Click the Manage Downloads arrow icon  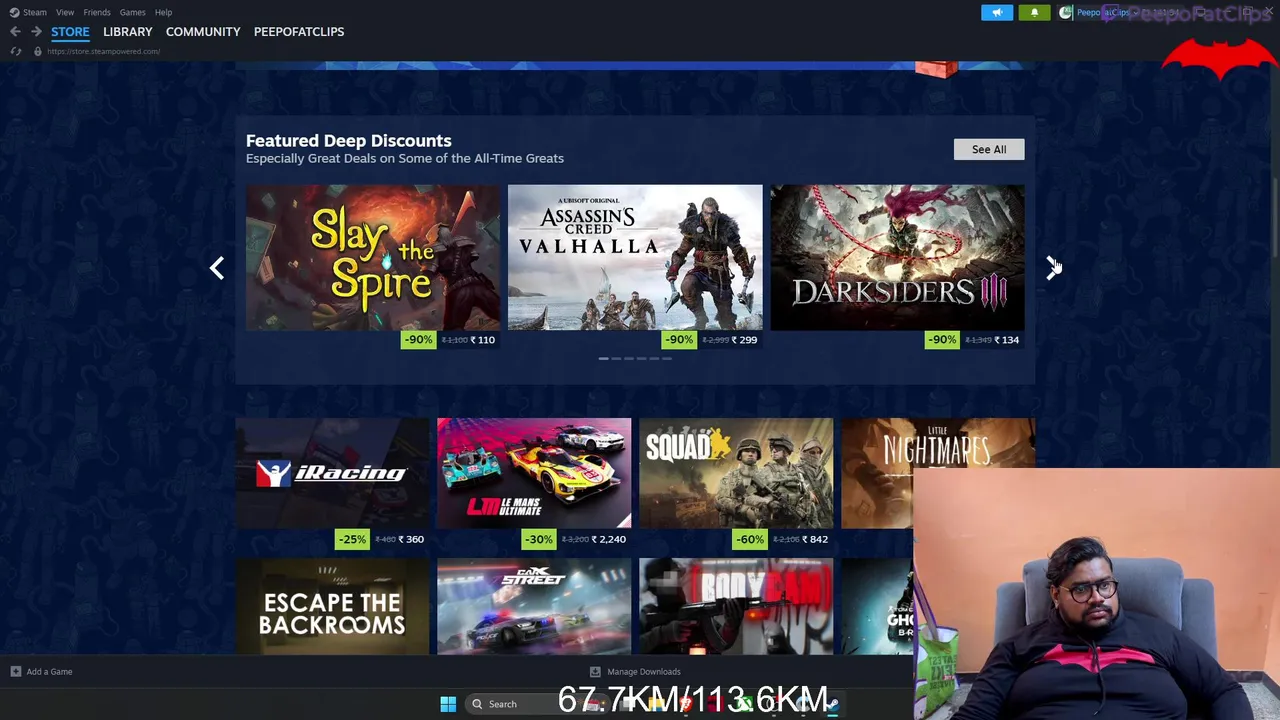click(595, 672)
